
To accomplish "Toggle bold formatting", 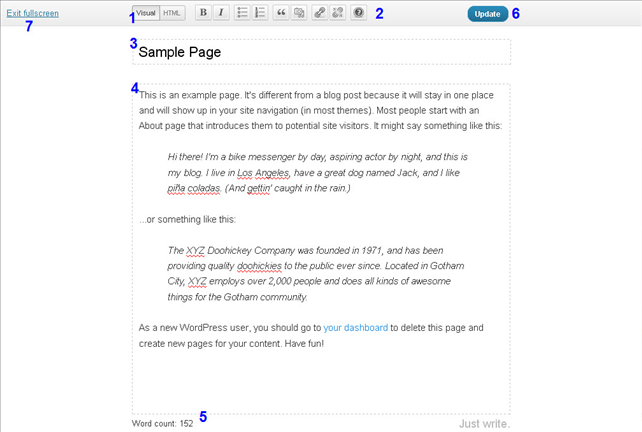I will tap(203, 13).
